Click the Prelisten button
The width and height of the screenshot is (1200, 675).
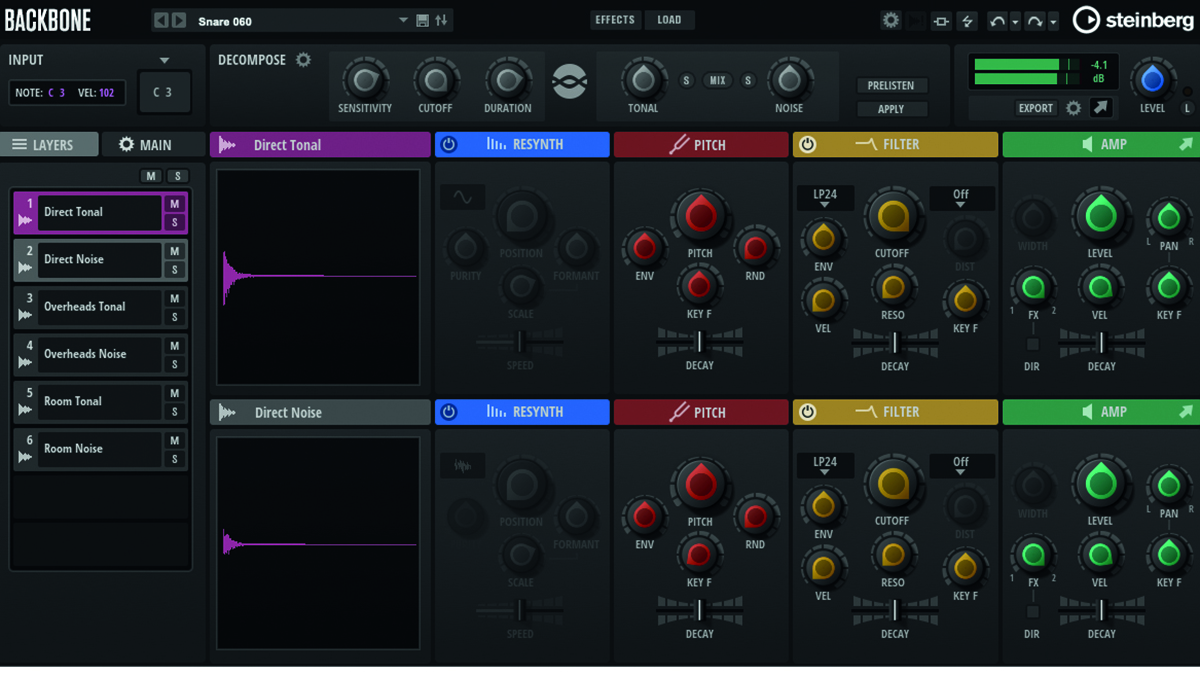[891, 86]
